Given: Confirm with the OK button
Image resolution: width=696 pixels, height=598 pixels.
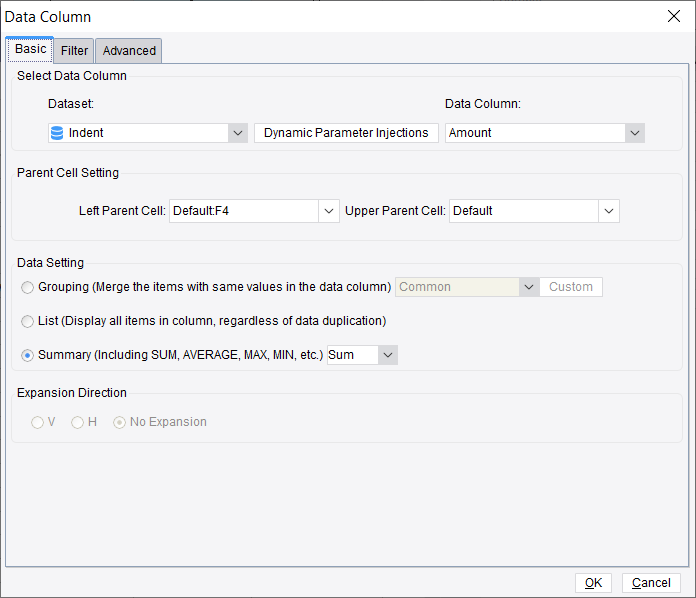Looking at the screenshot, I should [593, 582].
